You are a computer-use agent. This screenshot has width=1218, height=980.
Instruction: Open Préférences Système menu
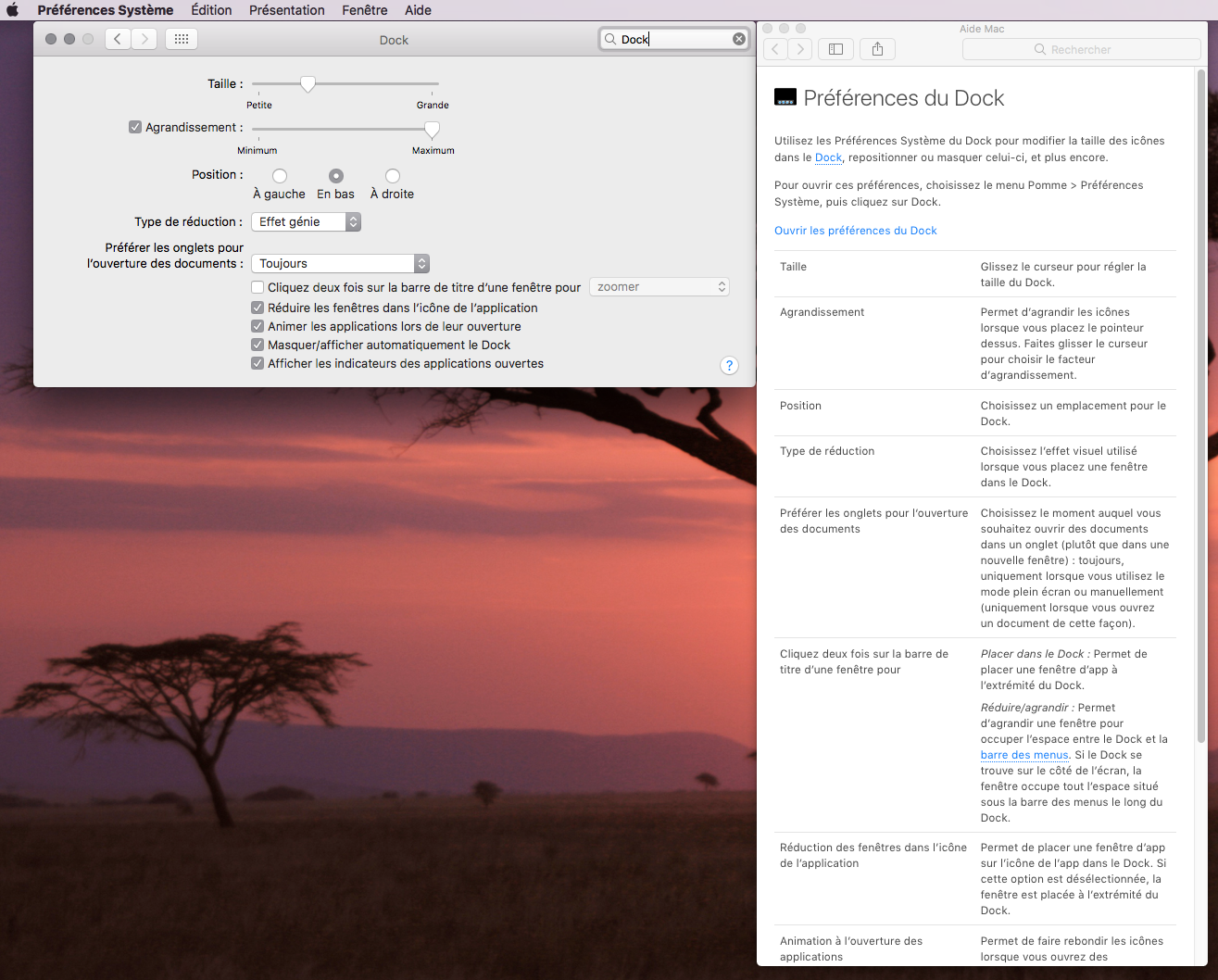(x=106, y=10)
